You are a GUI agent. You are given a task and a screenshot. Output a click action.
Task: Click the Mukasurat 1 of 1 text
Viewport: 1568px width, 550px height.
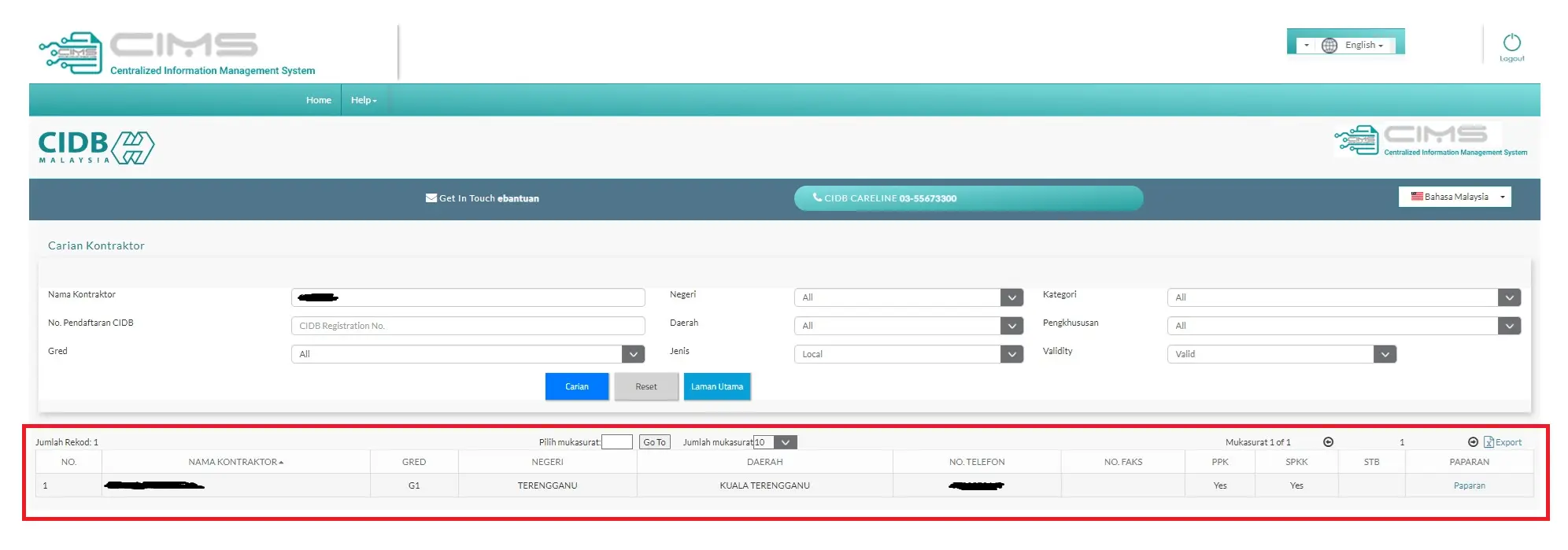tap(1258, 442)
